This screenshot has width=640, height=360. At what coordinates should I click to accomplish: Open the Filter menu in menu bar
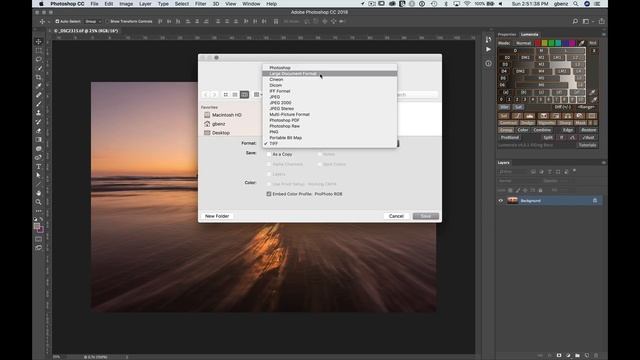click(200, 4)
